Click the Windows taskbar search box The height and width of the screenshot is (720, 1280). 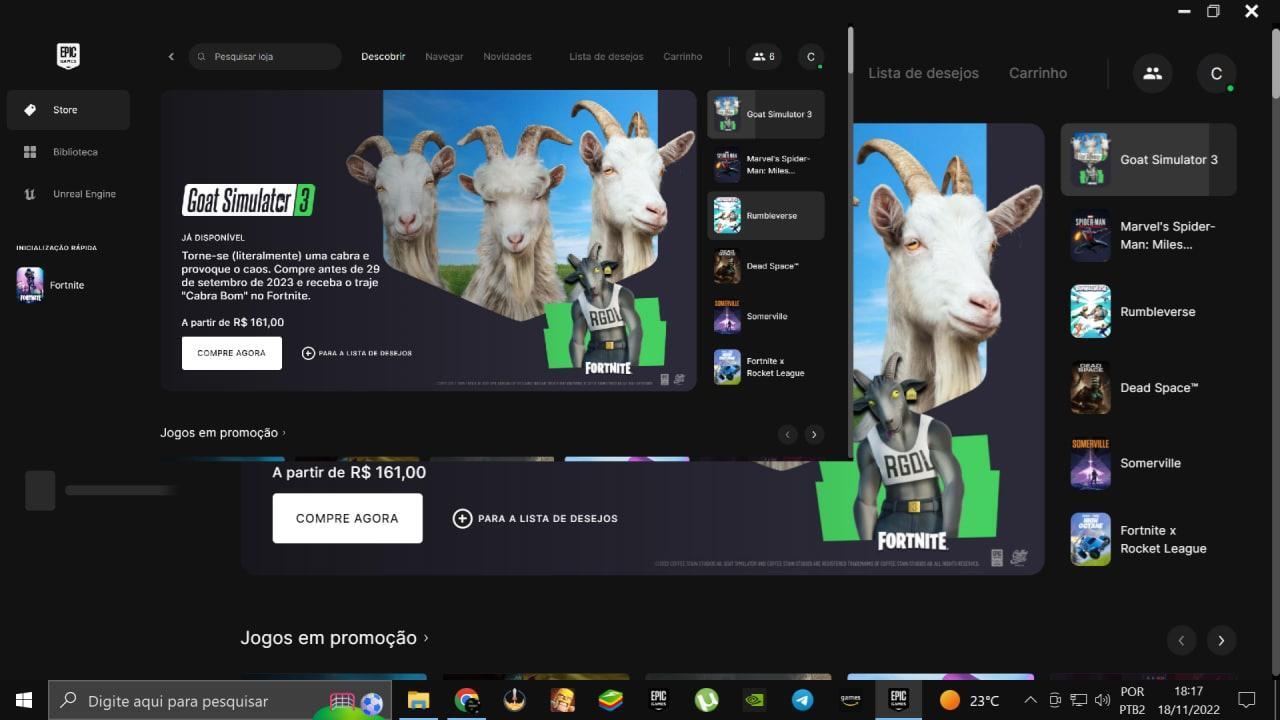[220, 700]
